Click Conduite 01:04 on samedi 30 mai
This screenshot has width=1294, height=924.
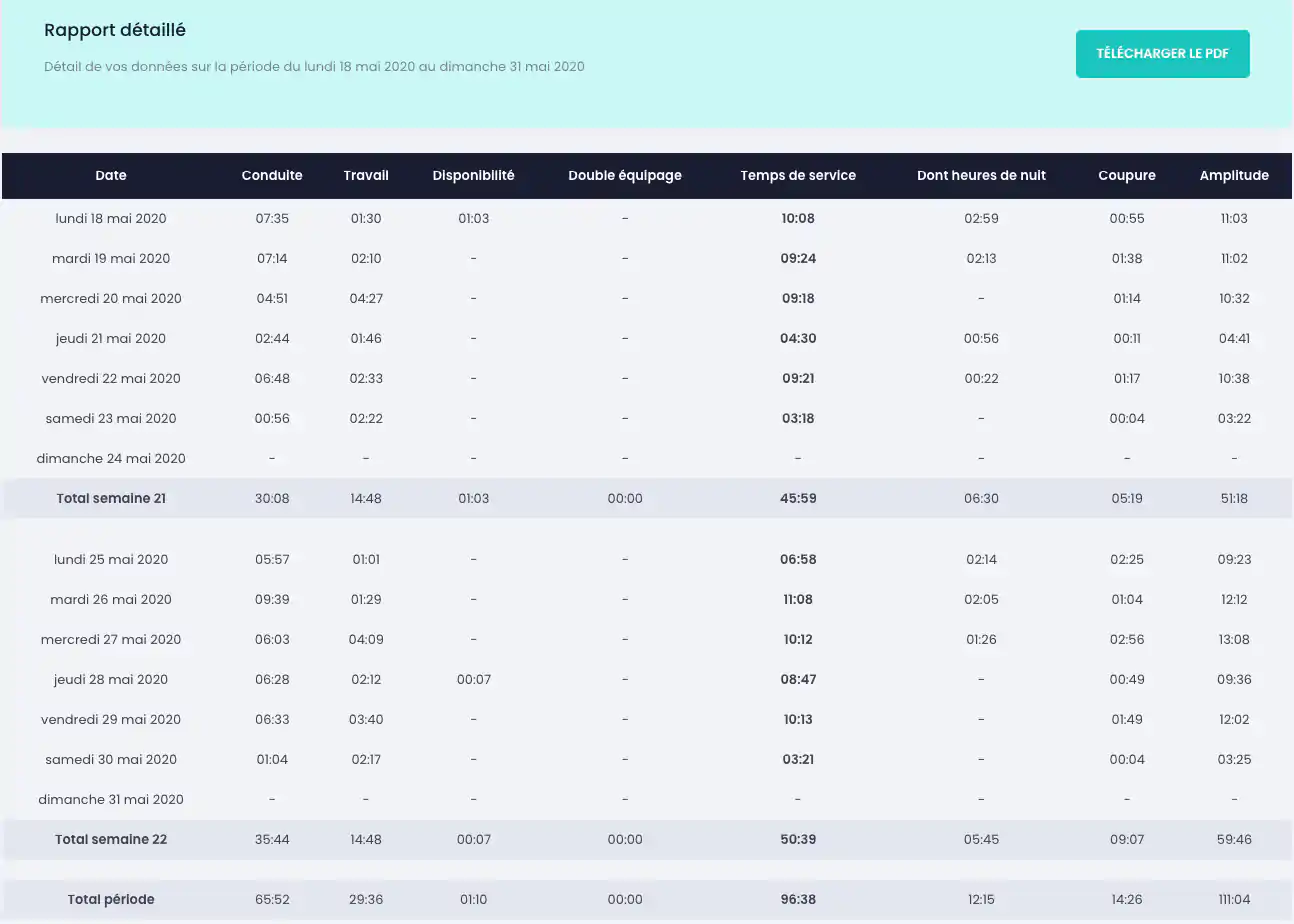(x=272, y=759)
